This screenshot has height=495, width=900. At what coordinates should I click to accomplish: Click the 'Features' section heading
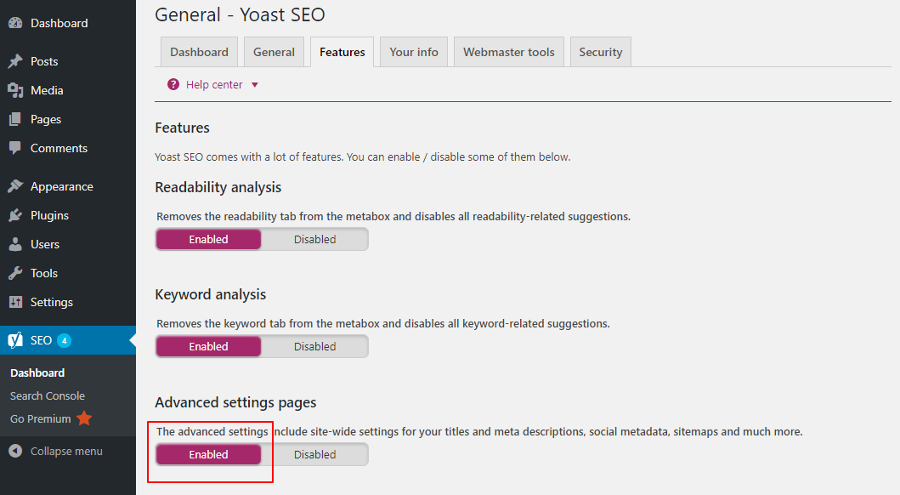point(182,127)
